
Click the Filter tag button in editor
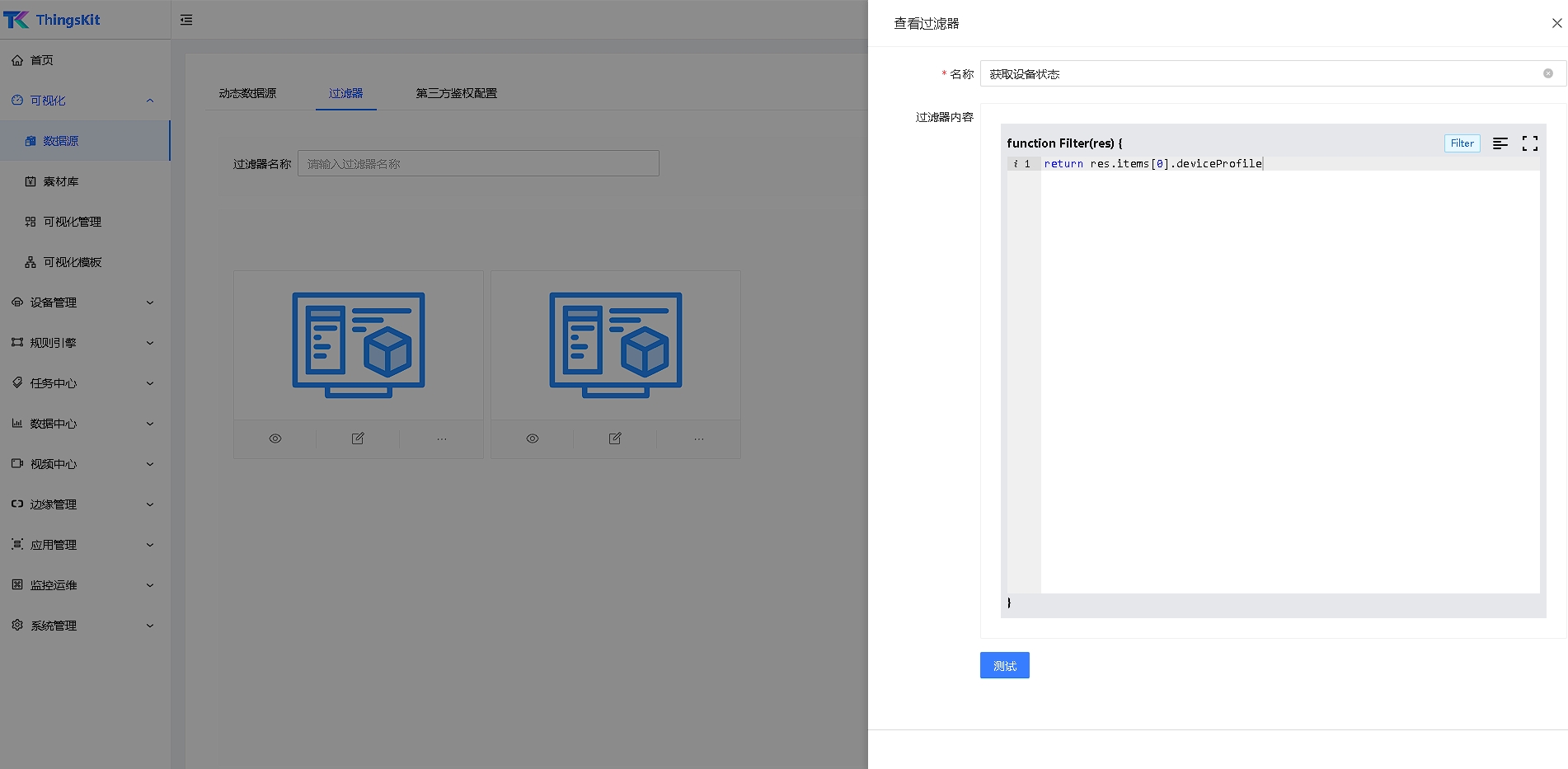point(1462,143)
